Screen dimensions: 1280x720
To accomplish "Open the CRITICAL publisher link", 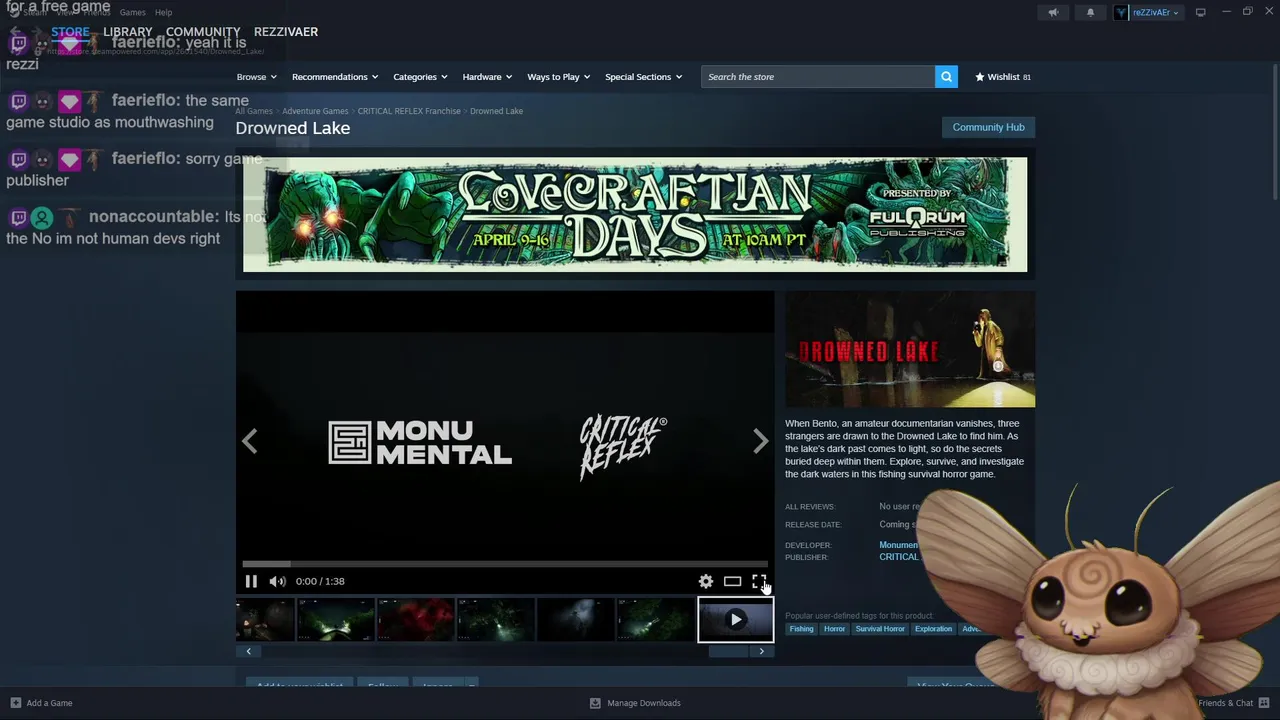I will pos(899,557).
